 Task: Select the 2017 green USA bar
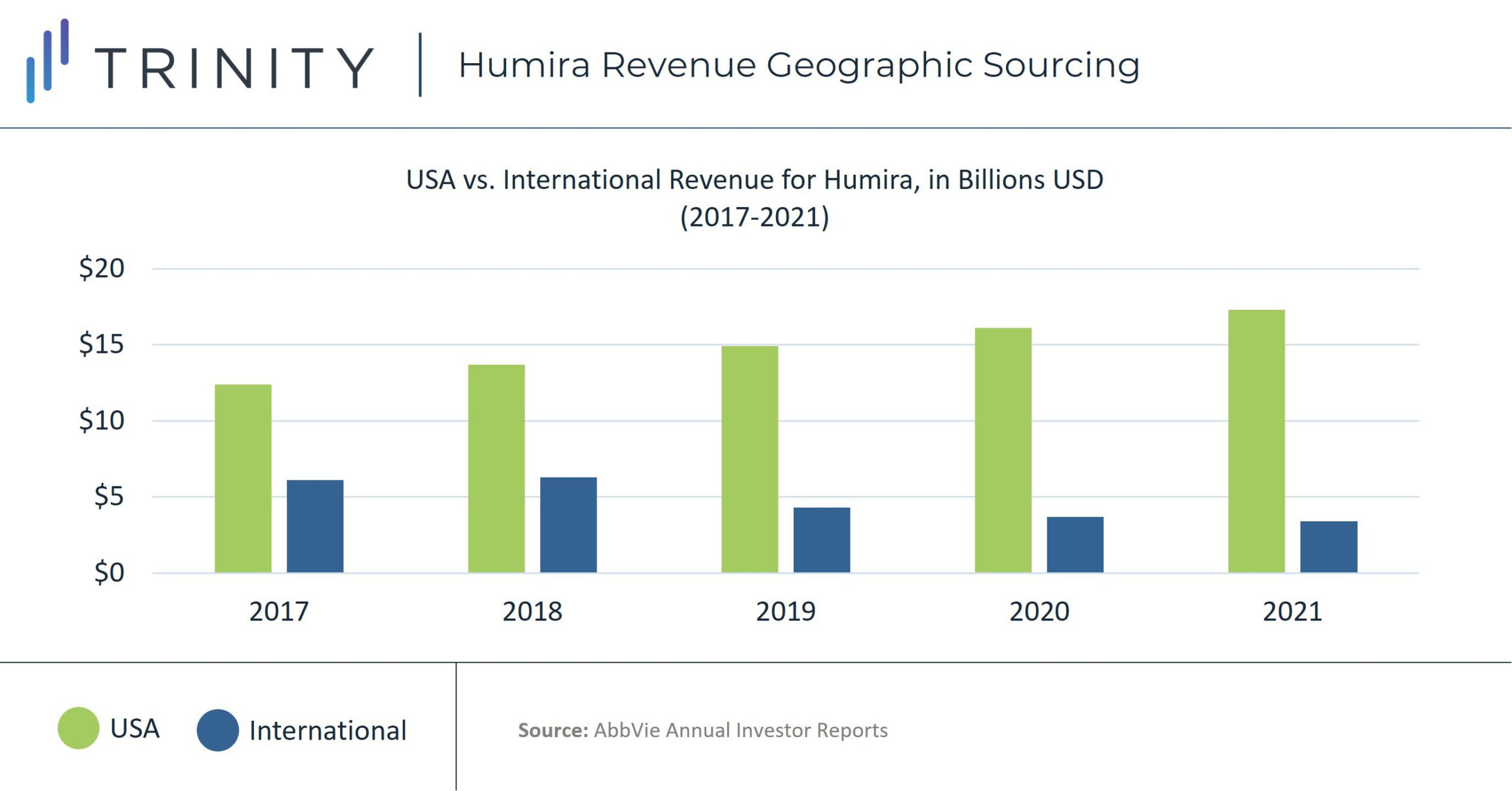point(243,478)
